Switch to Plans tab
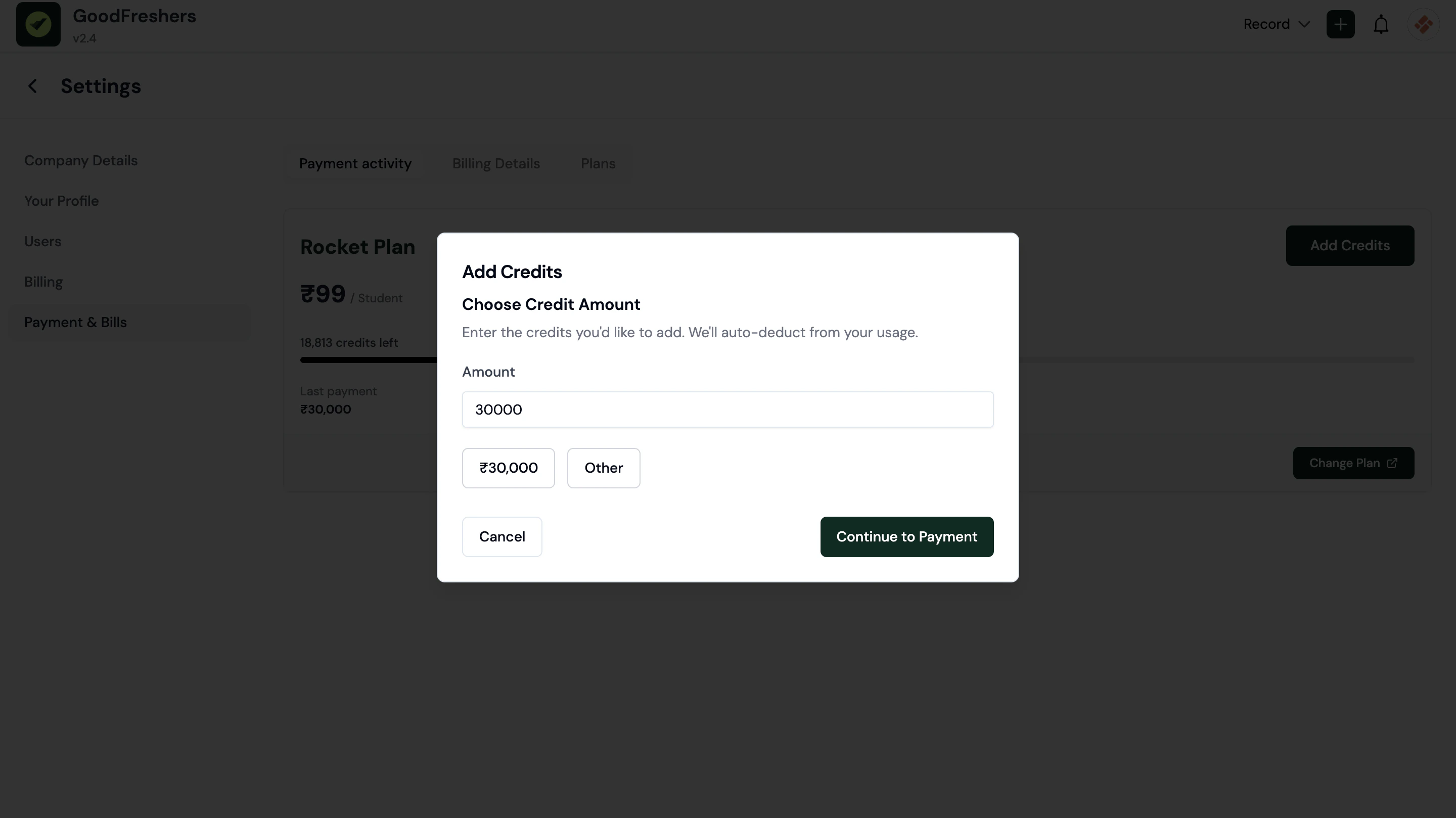1456x818 pixels. [598, 163]
